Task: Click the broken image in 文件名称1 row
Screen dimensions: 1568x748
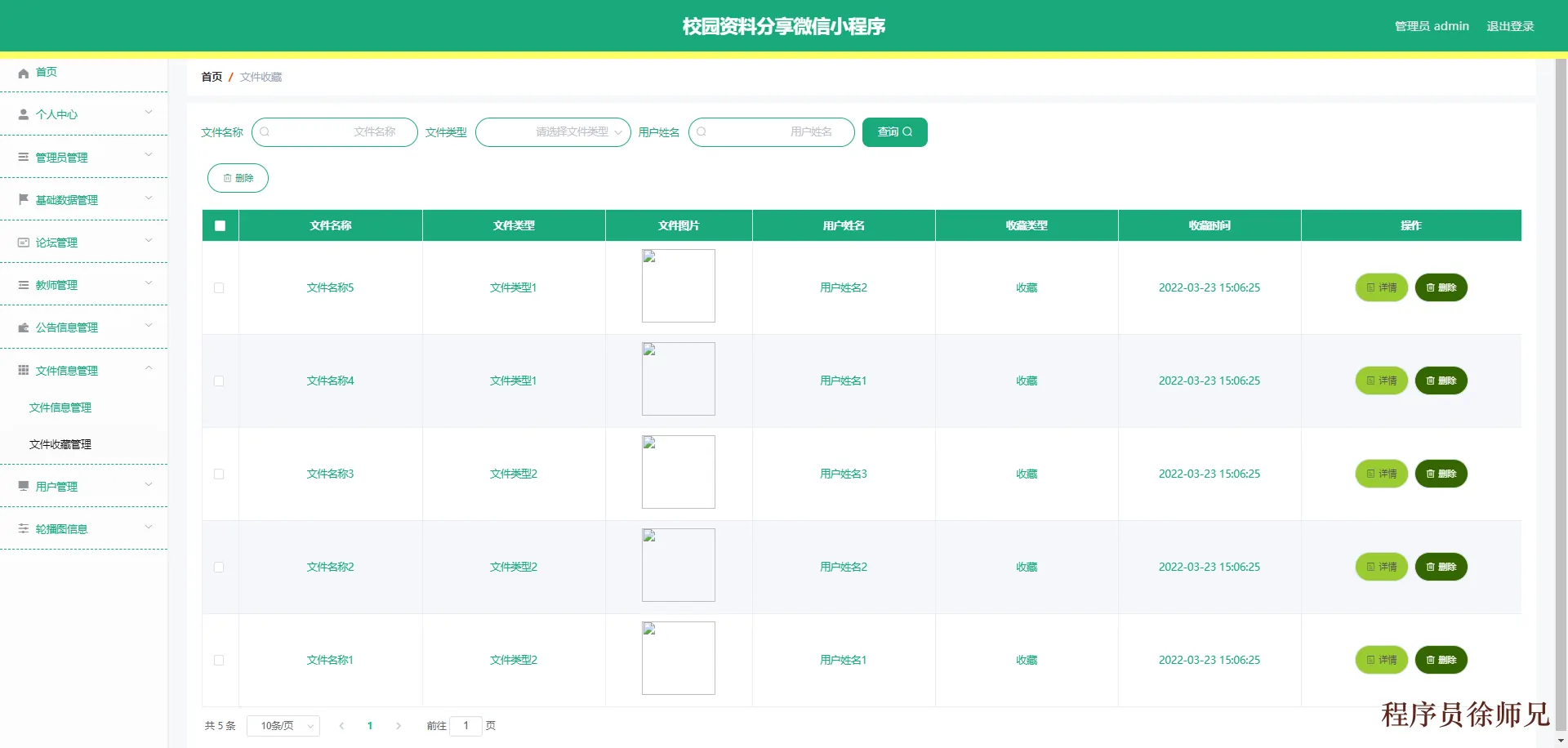Action: [679, 658]
